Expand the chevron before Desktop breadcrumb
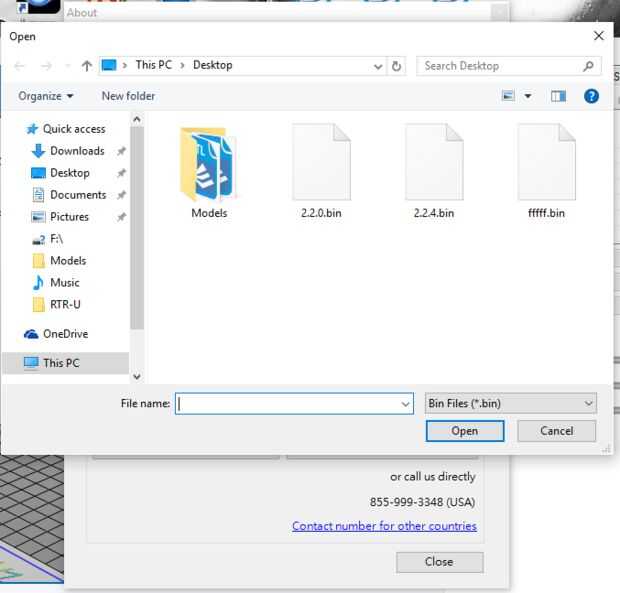This screenshot has width=620, height=593. tap(182, 66)
